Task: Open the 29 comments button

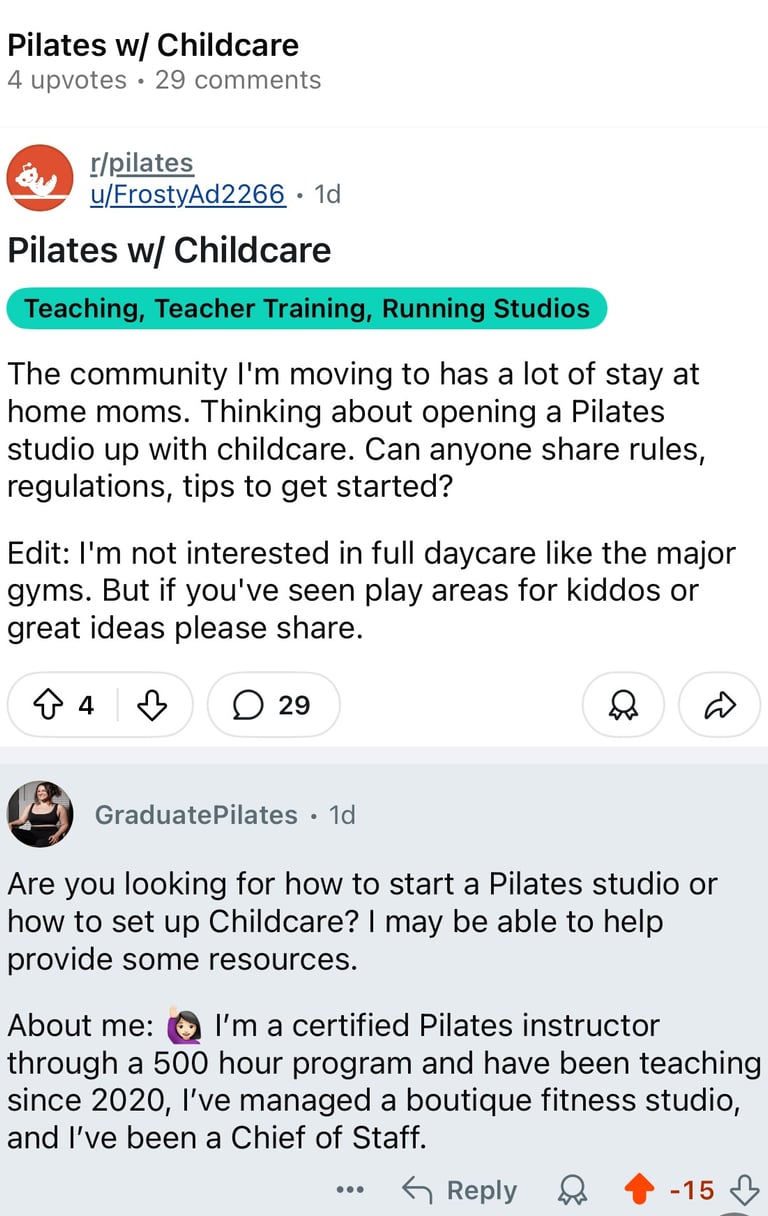Action: point(273,705)
